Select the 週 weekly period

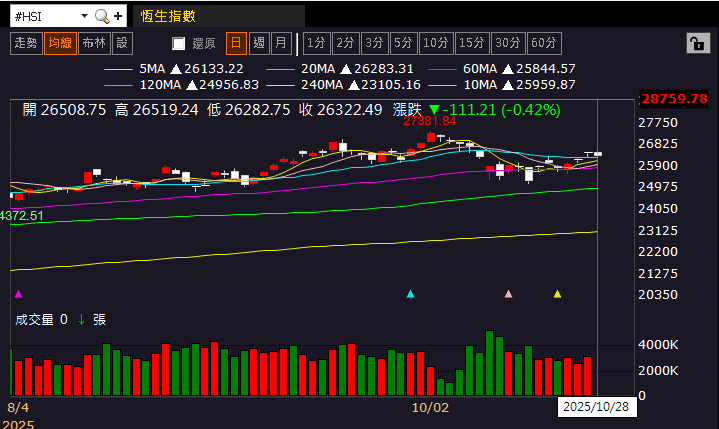point(259,43)
